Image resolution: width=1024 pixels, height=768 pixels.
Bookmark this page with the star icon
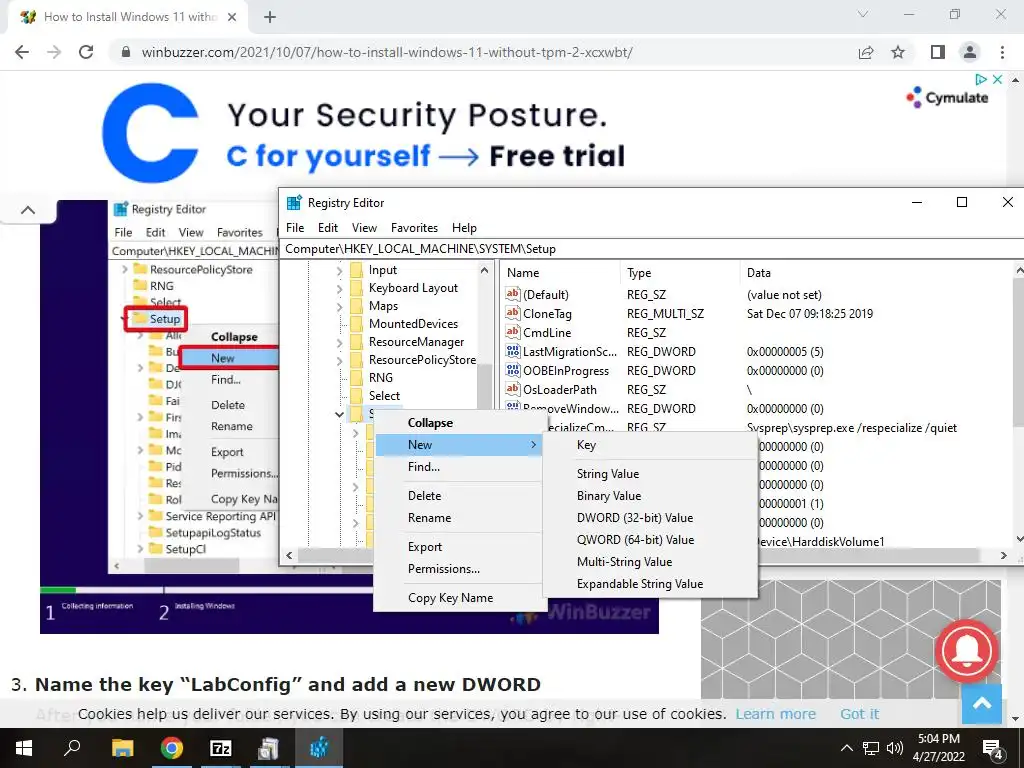[x=898, y=52]
